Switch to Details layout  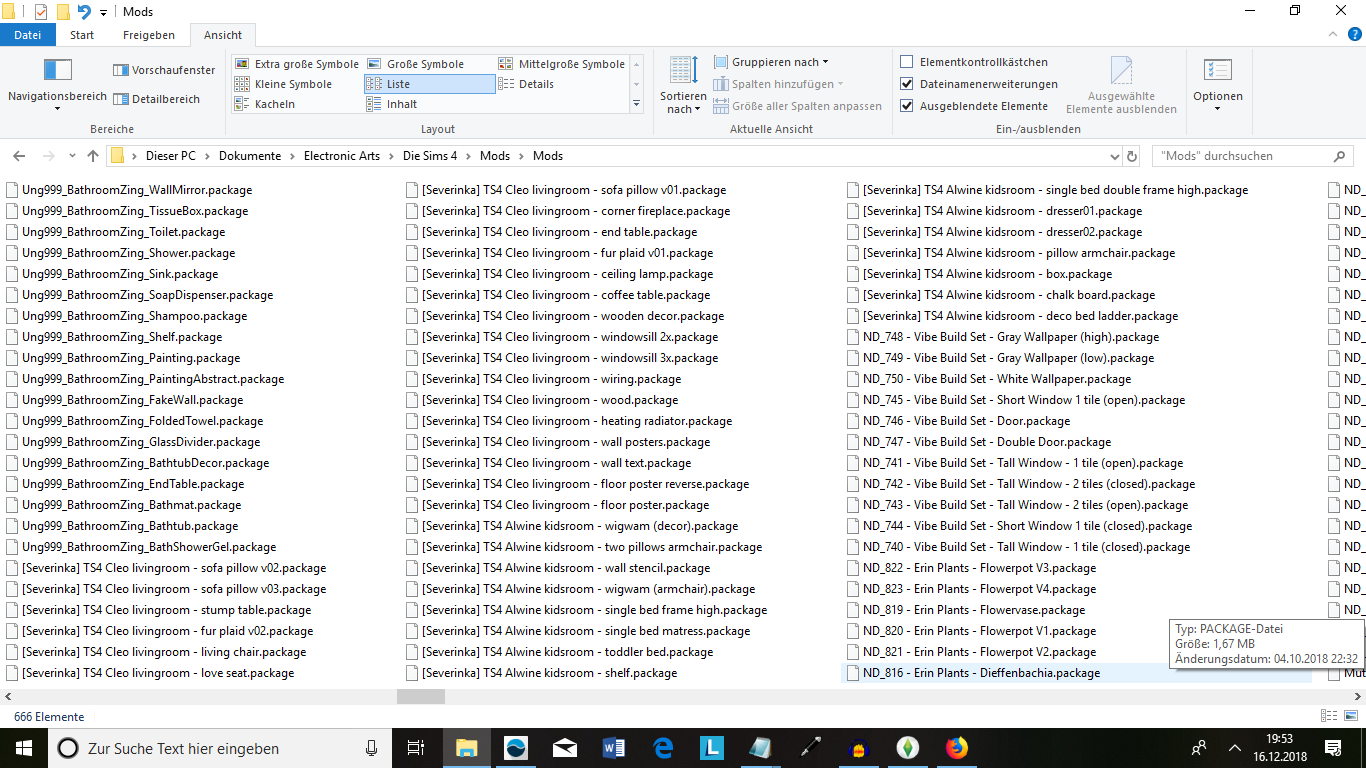526,84
